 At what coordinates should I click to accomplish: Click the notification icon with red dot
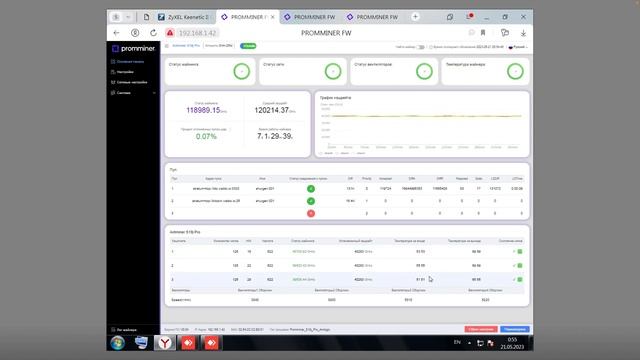469,17
